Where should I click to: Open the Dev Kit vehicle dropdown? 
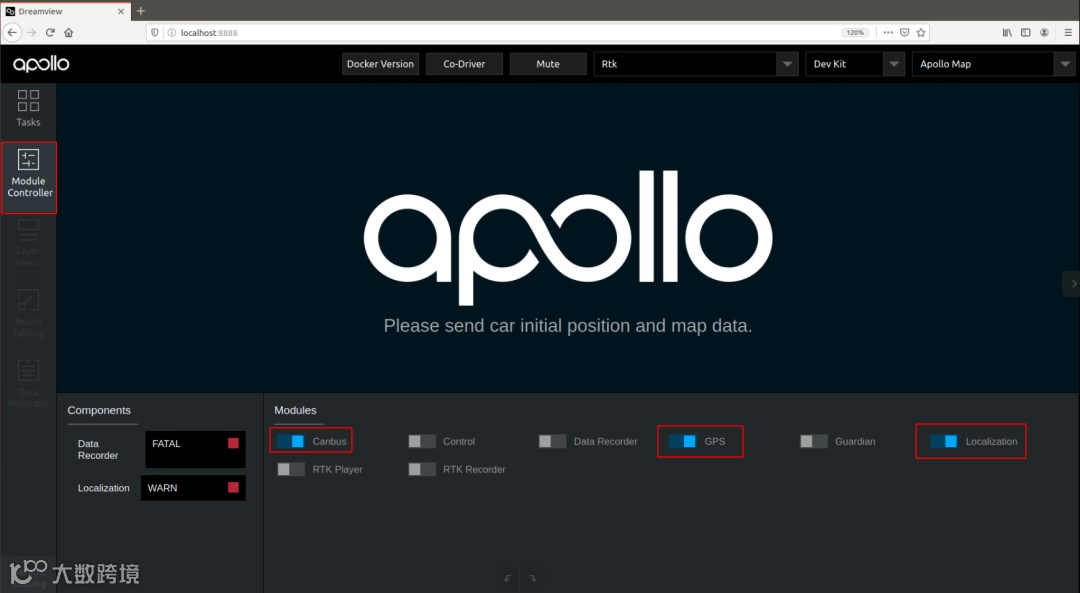tap(855, 64)
